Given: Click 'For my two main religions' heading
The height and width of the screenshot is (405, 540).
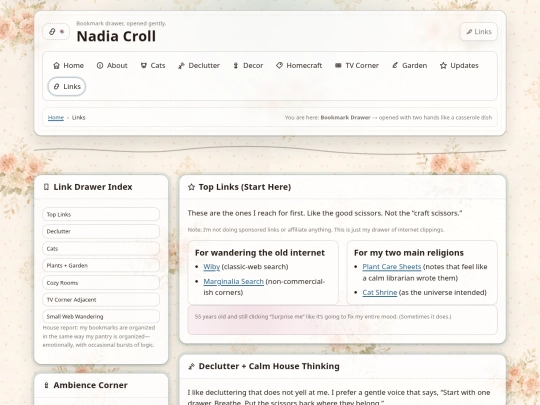Looking at the screenshot, I should point(409,253).
